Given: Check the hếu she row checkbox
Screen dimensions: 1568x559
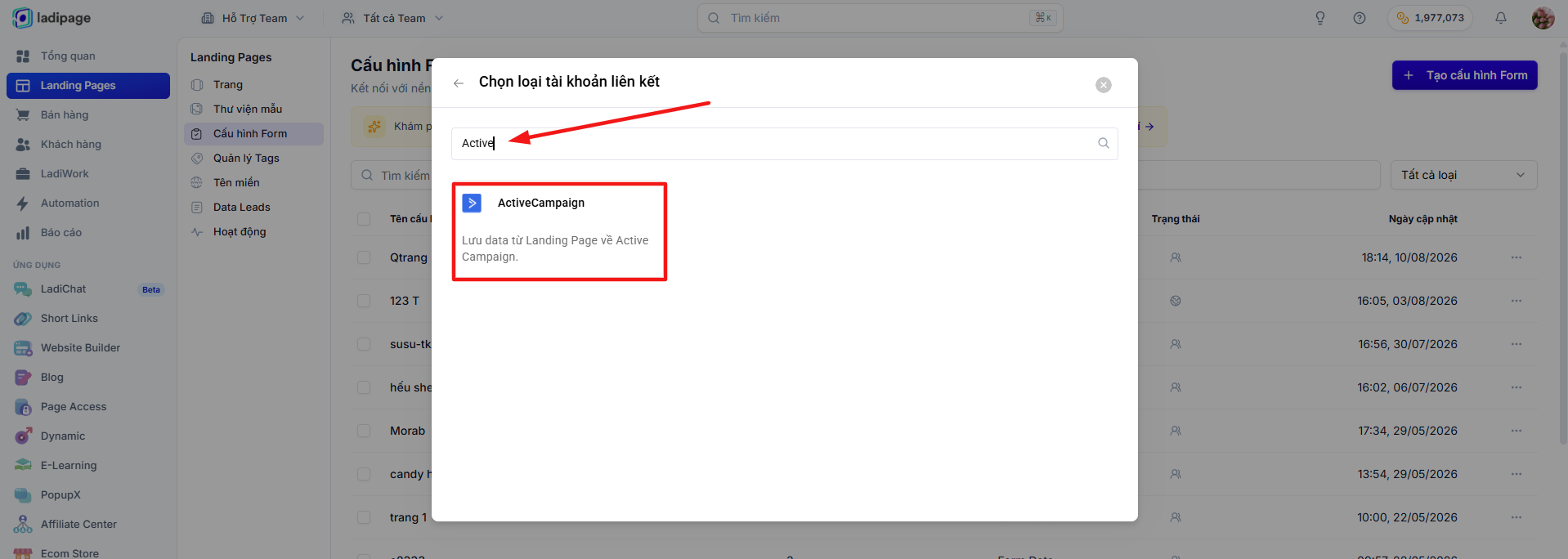Looking at the screenshot, I should pos(364,387).
